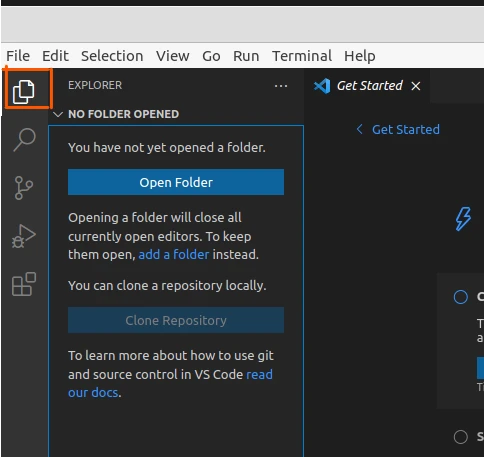Click the VS Code logo on tab

[322, 86]
